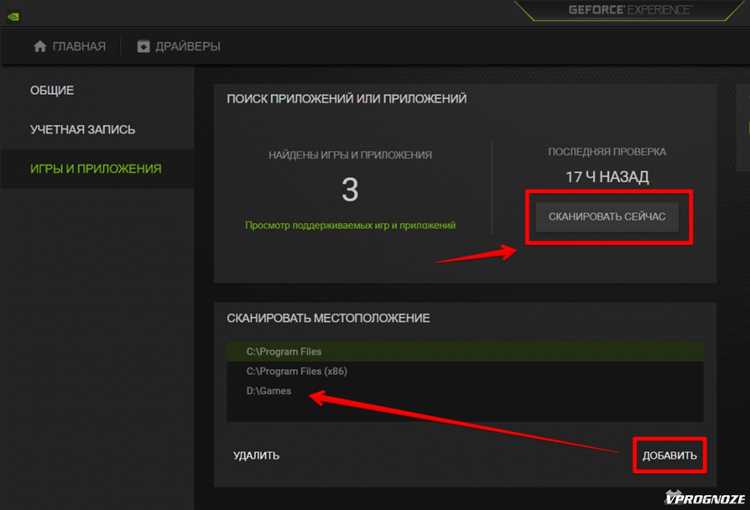Click the НАЙДЕНЫ ИГРЫ И ПРИЛОЖЕНИЯ label
Screen dimensions: 750x510
350,155
